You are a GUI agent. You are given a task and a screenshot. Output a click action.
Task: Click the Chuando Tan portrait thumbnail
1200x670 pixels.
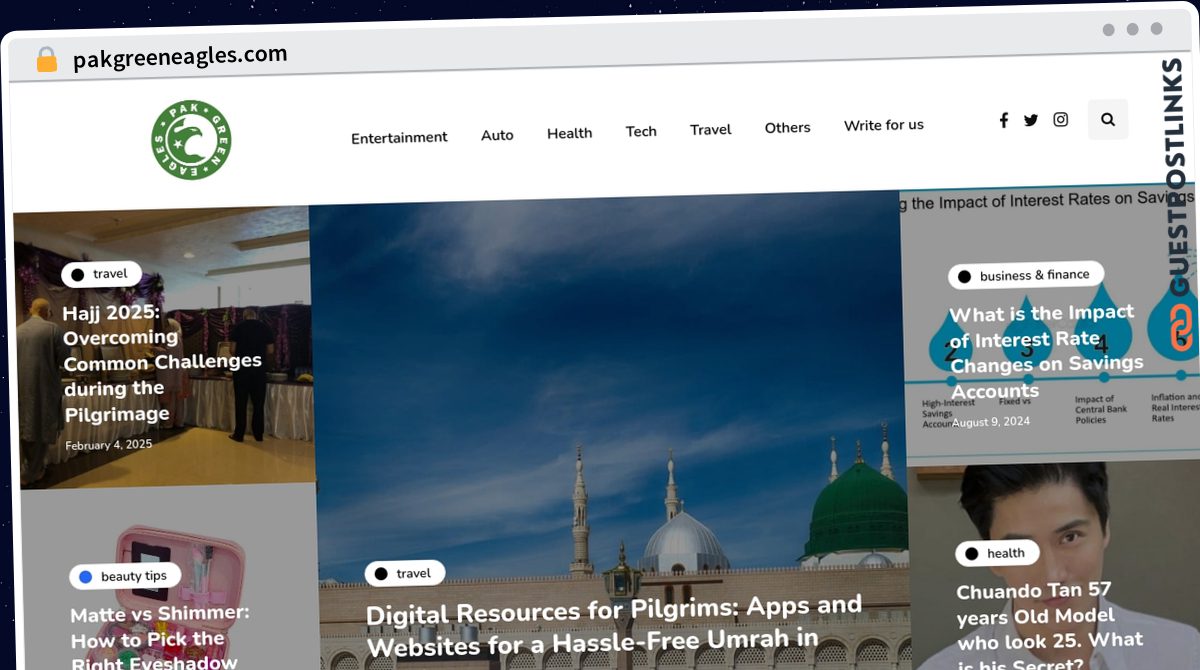coord(1055,566)
